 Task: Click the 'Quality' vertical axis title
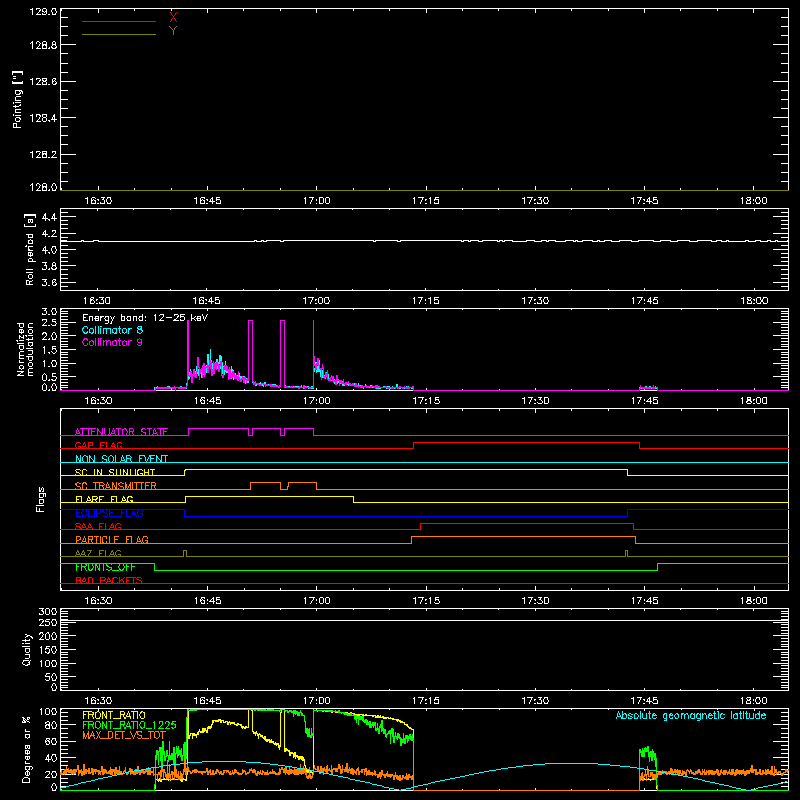point(27,649)
